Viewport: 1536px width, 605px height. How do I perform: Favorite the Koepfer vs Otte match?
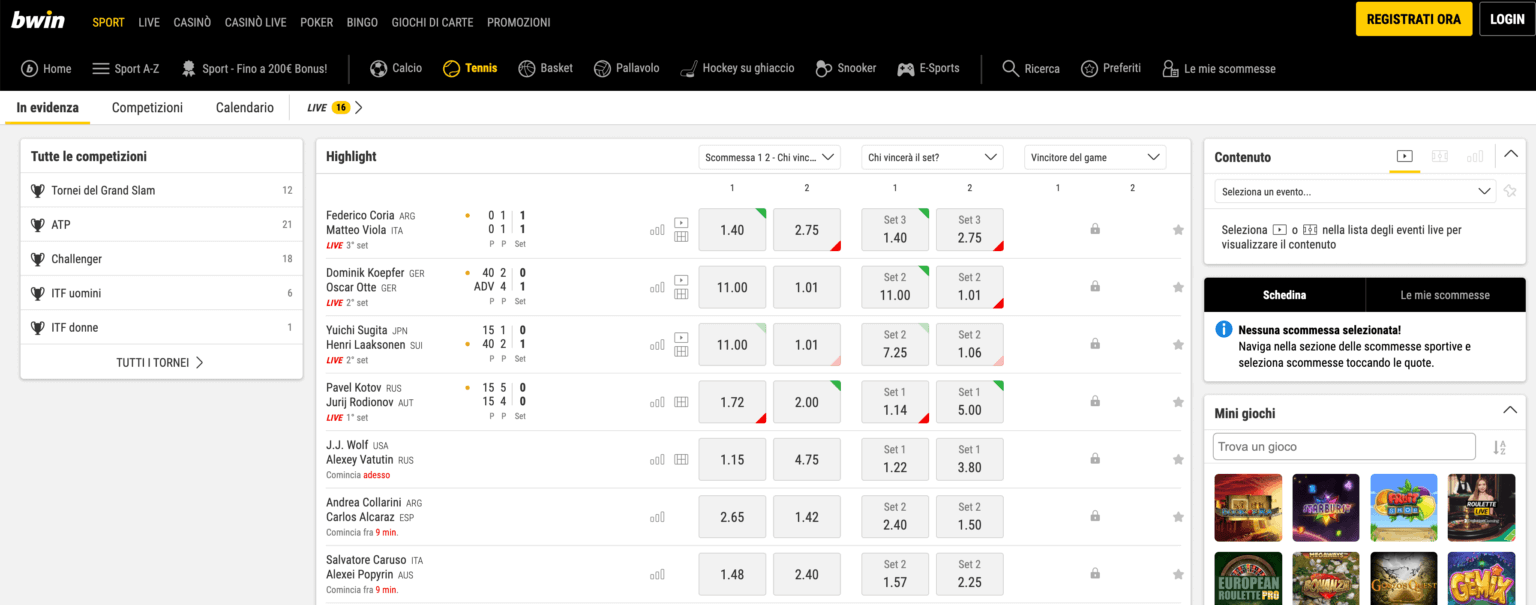pos(1178,287)
